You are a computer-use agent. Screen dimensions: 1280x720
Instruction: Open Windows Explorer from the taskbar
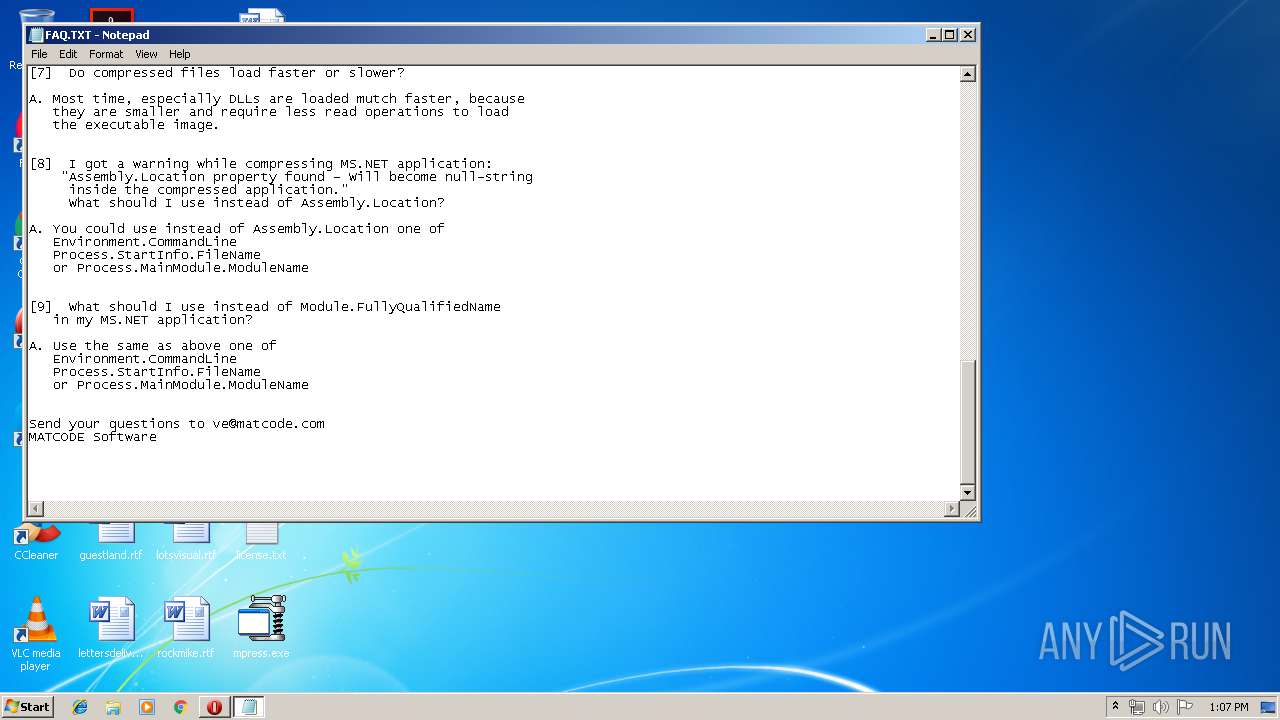pos(113,707)
